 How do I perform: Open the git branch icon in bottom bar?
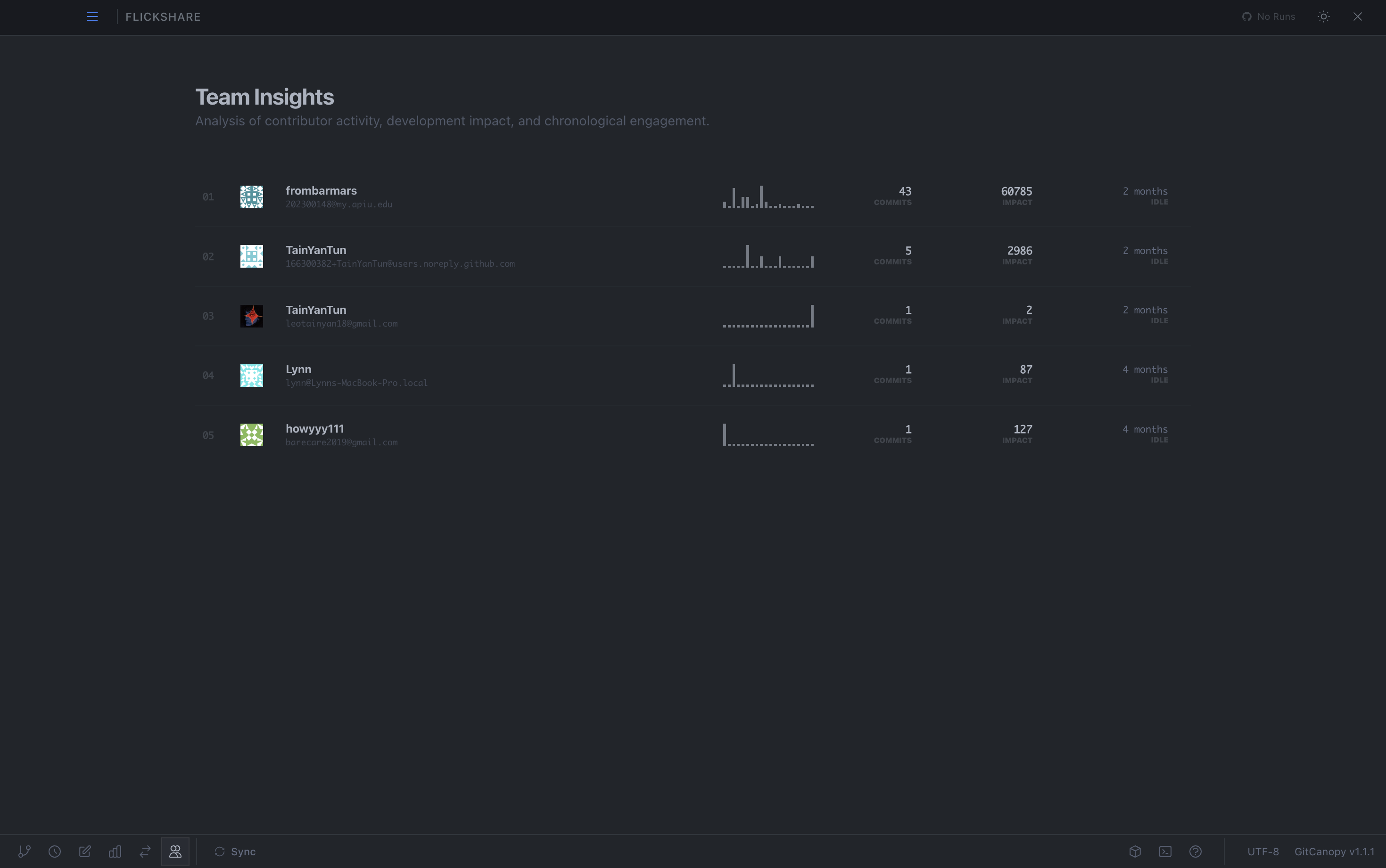pyautogui.click(x=25, y=852)
